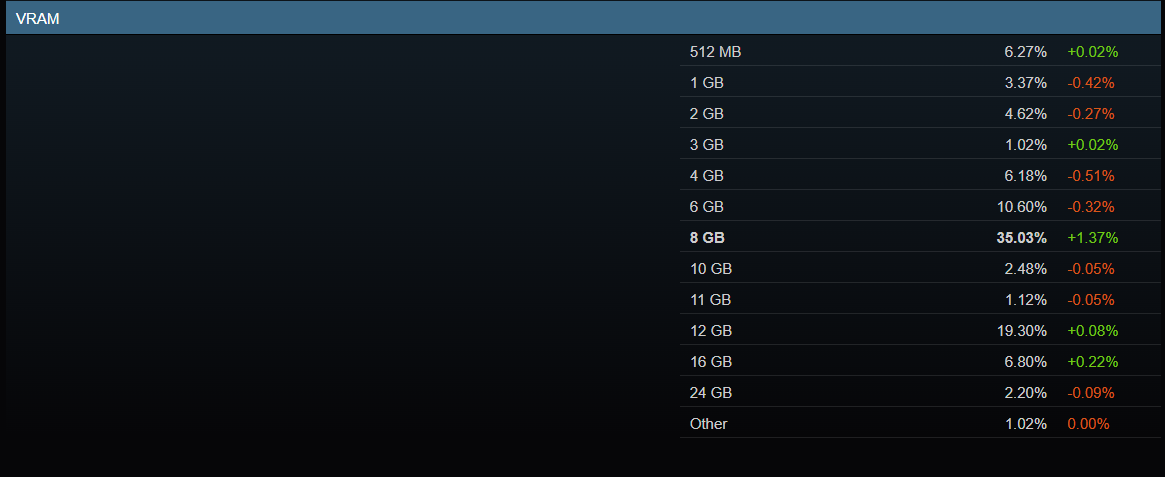Image resolution: width=1165 pixels, height=477 pixels.
Task: Click the 35.03% share value
Action: (1022, 238)
